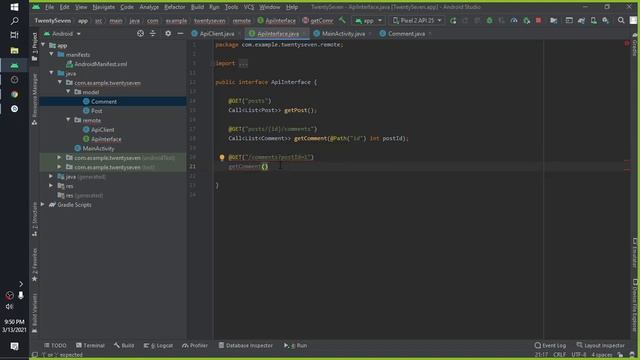Open Project panel settings gear
This screenshot has height=360, width=640.
[x=168, y=33]
